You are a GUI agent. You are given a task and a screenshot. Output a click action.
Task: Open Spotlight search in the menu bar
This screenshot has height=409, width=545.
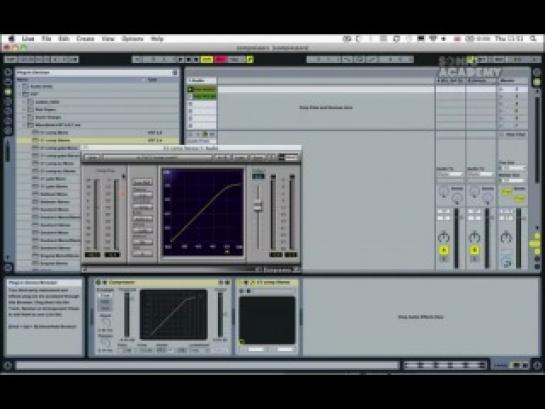coord(533,39)
